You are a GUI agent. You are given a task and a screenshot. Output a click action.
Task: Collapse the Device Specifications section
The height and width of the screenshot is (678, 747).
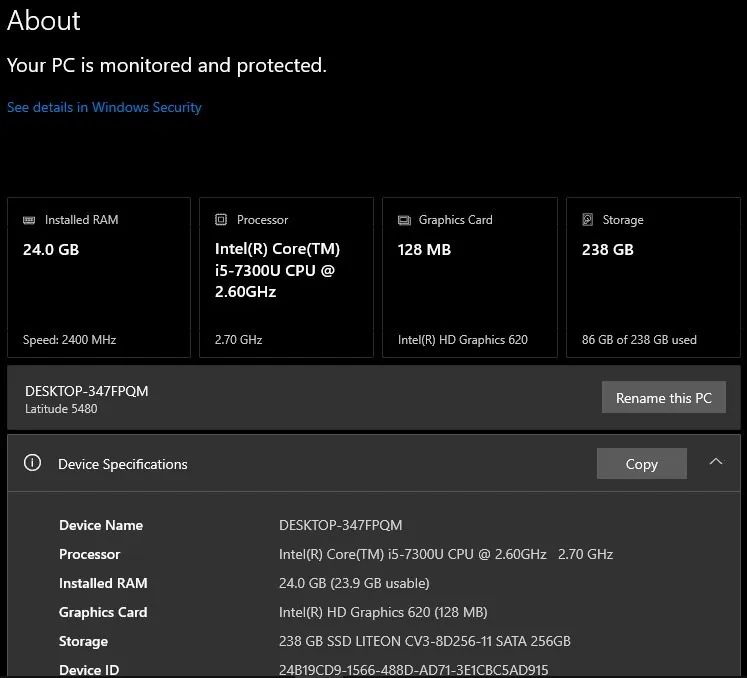coord(716,462)
